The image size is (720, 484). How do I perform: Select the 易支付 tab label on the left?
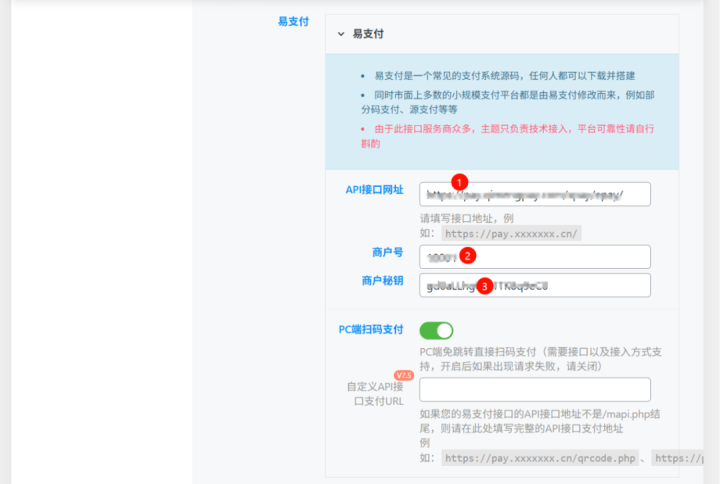coord(293,22)
